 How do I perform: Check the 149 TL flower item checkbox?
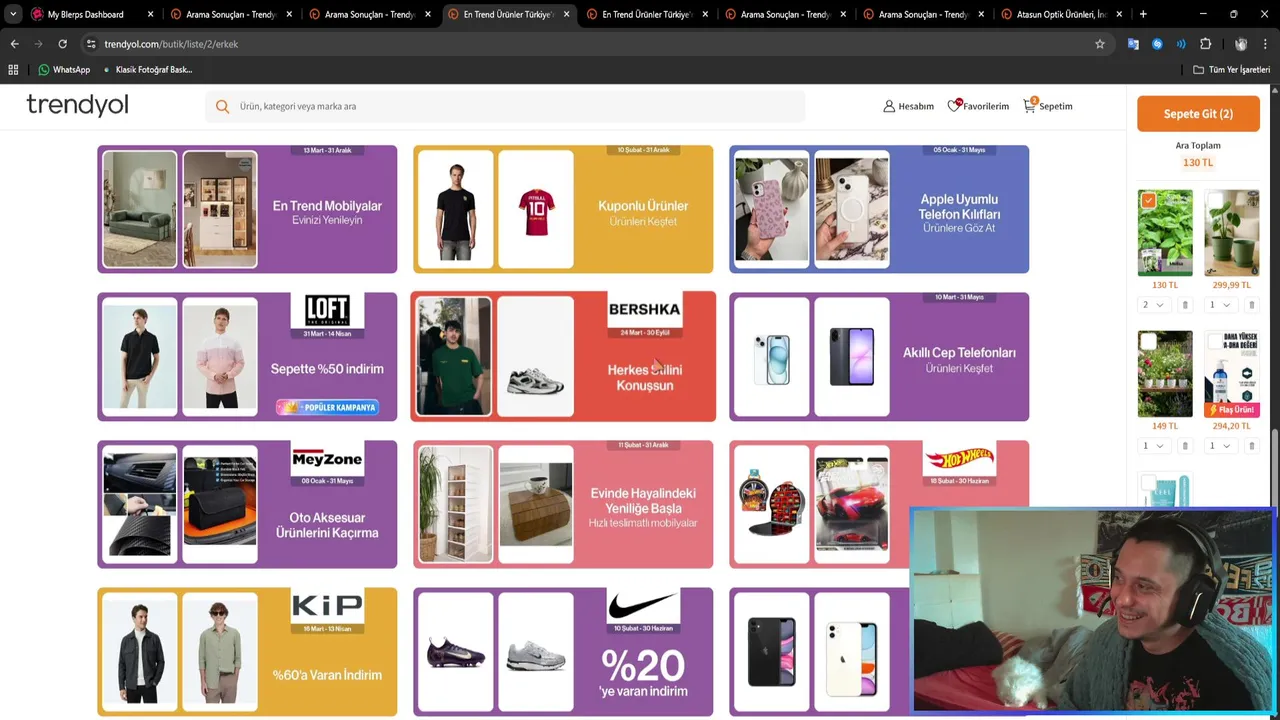1148,342
